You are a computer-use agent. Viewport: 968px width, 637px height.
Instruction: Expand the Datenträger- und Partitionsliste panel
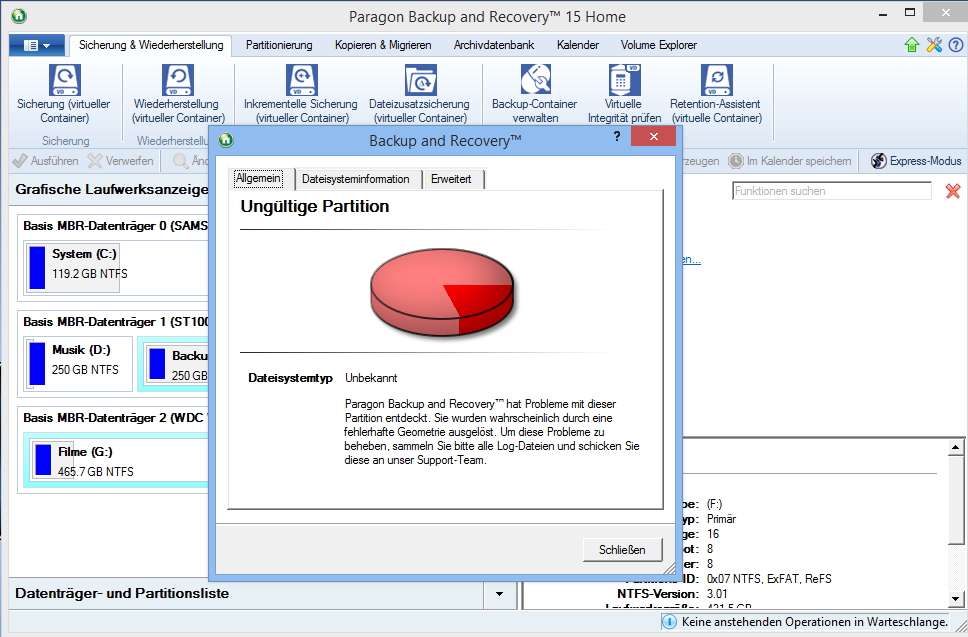tap(499, 594)
